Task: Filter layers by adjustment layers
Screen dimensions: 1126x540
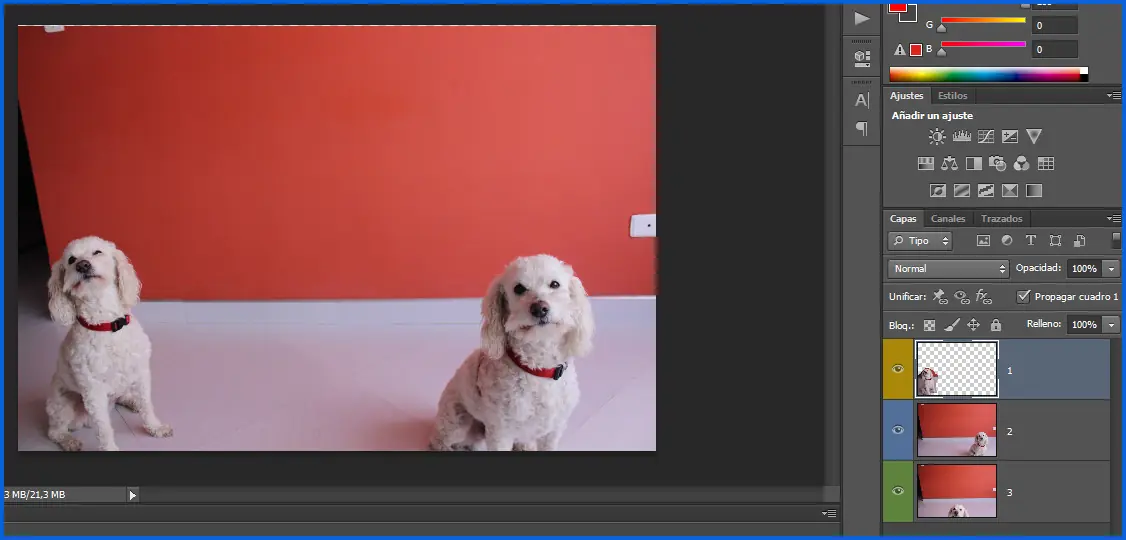Action: [x=1007, y=241]
